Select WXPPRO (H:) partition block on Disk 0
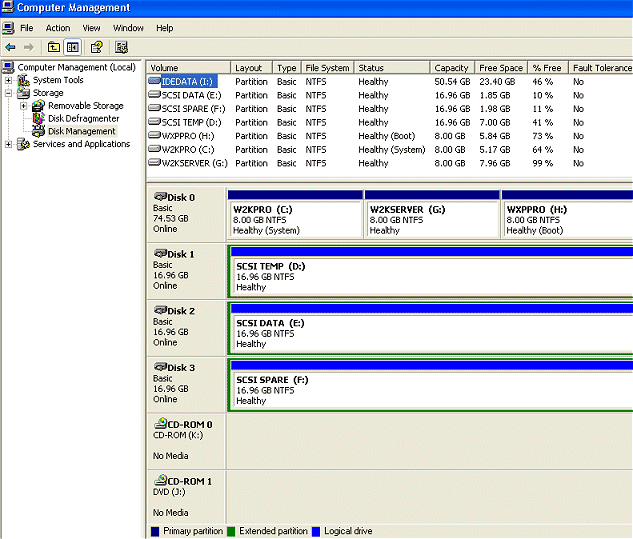 point(567,214)
